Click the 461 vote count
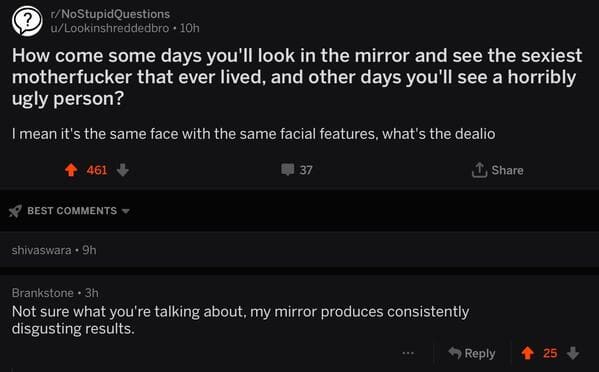Image resolution: width=599 pixels, height=372 pixels. [x=97, y=170]
